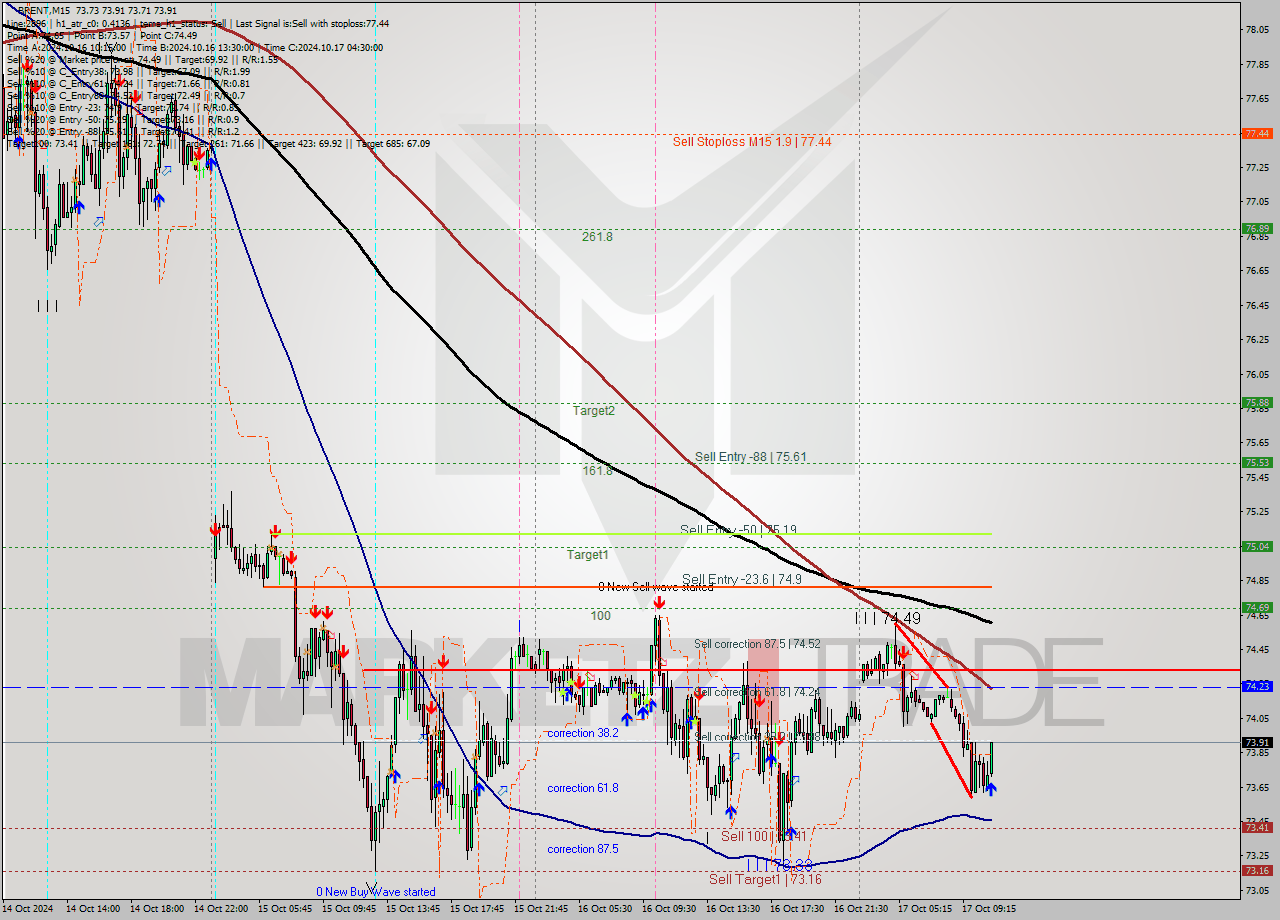Click the blue 'correction 87.5' label
The width and height of the screenshot is (1280, 920).
[583, 849]
